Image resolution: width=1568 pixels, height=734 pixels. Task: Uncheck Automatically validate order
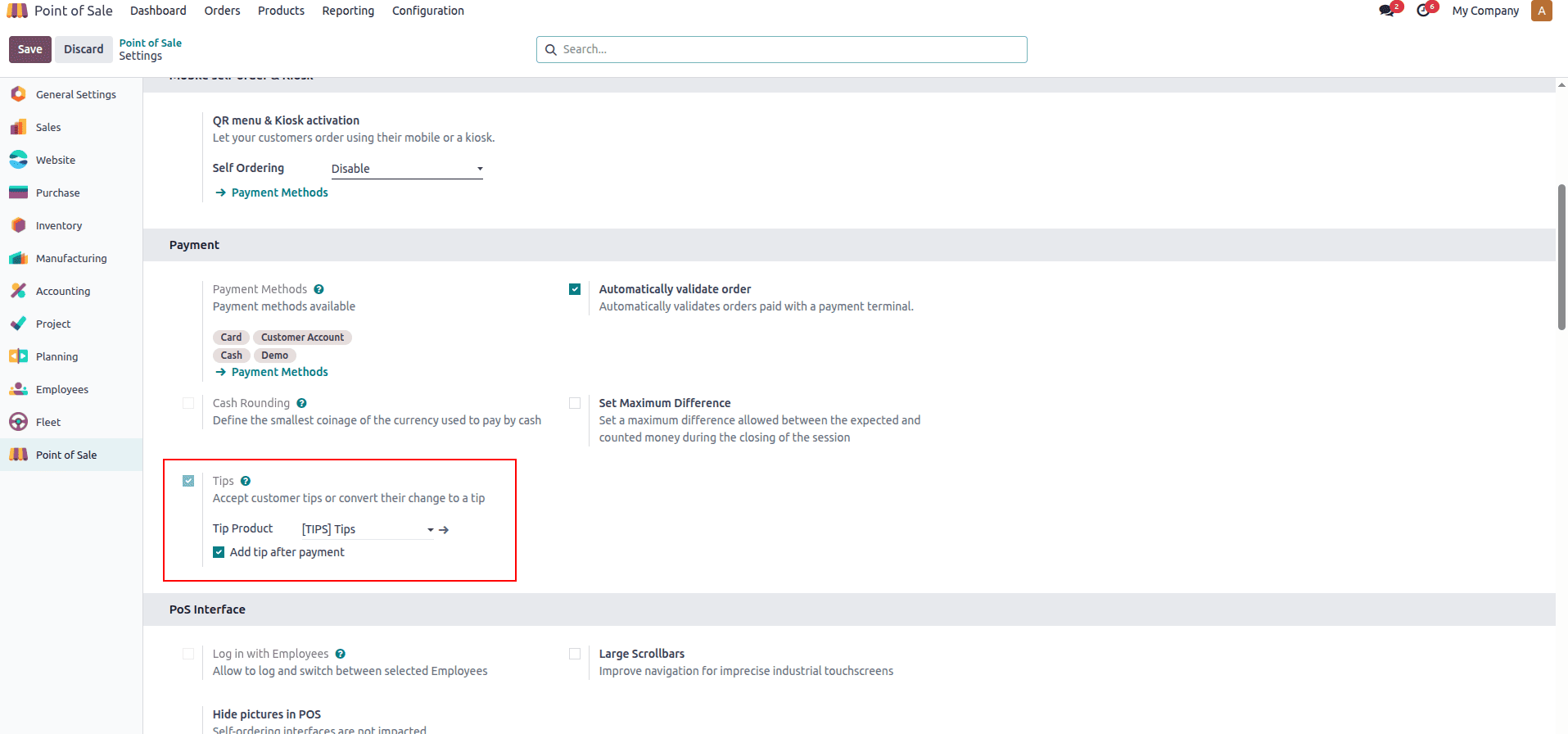pos(575,289)
